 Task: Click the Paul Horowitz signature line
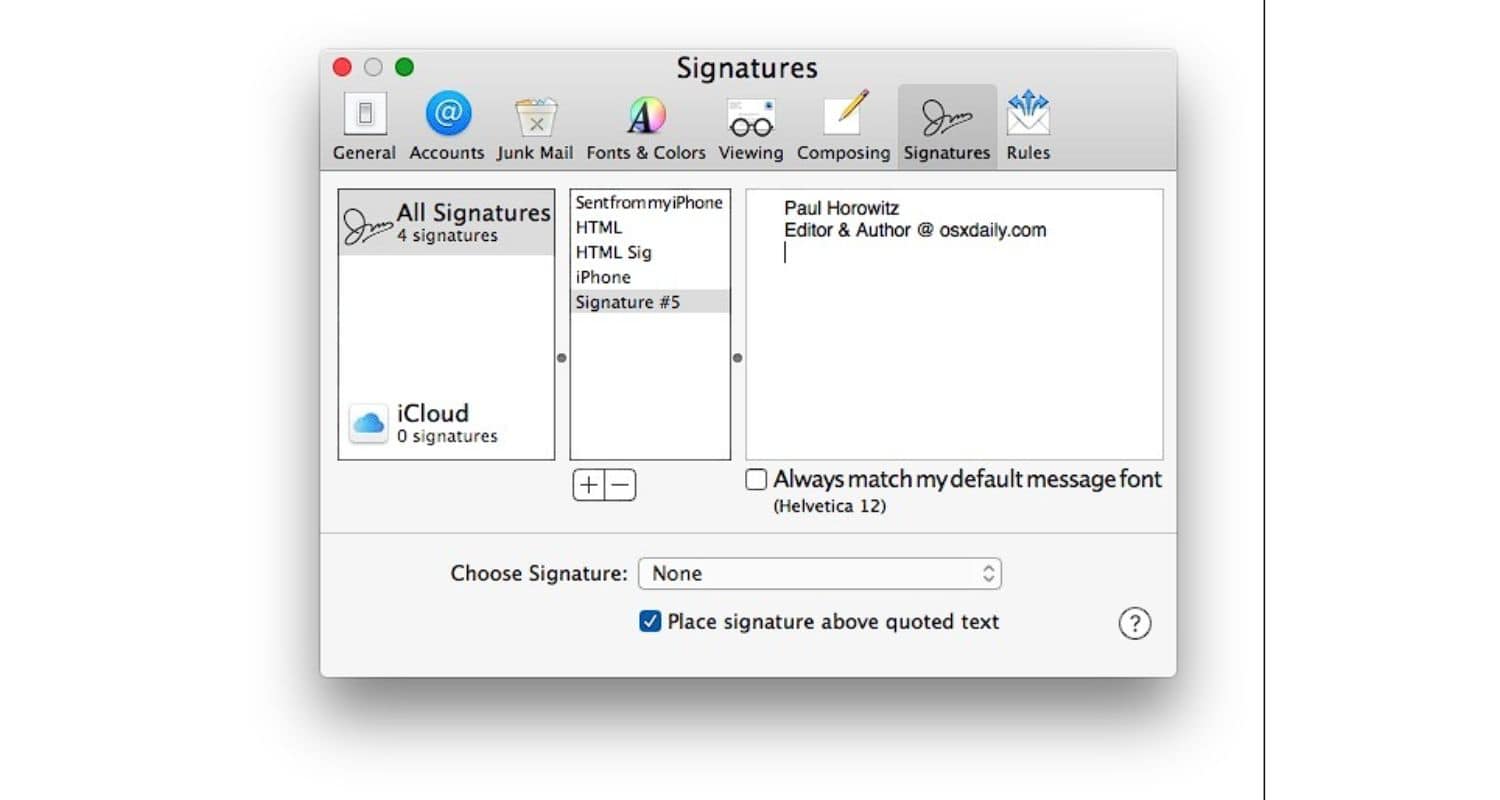[841, 208]
